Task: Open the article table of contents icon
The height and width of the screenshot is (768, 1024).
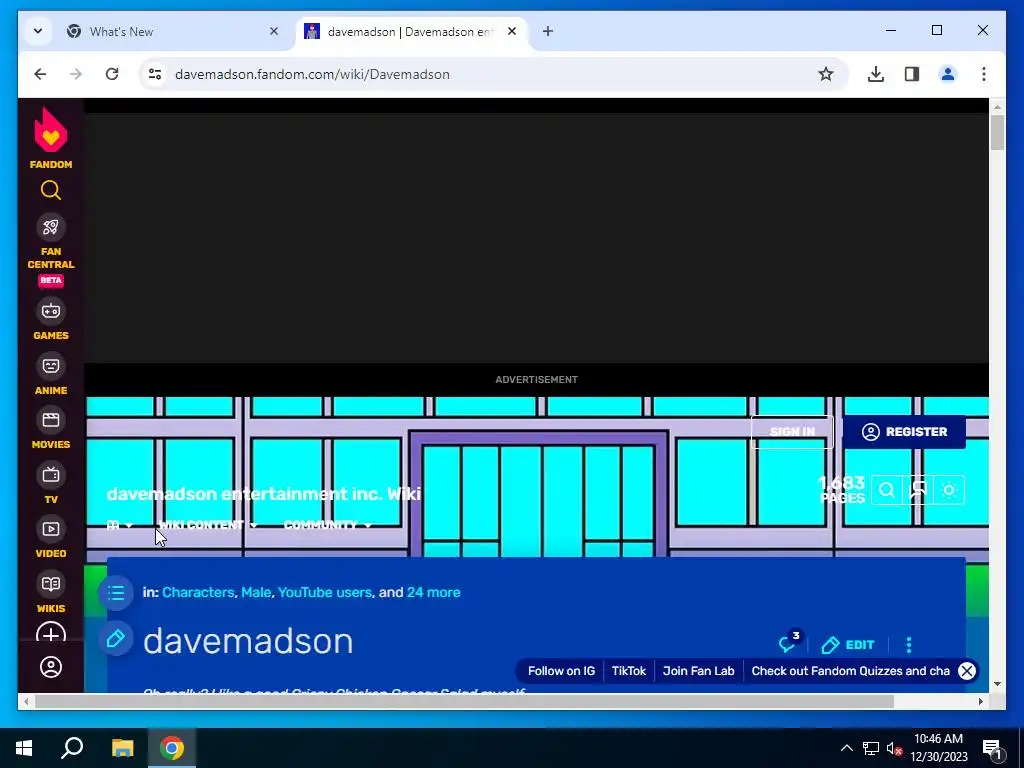Action: coord(116,593)
